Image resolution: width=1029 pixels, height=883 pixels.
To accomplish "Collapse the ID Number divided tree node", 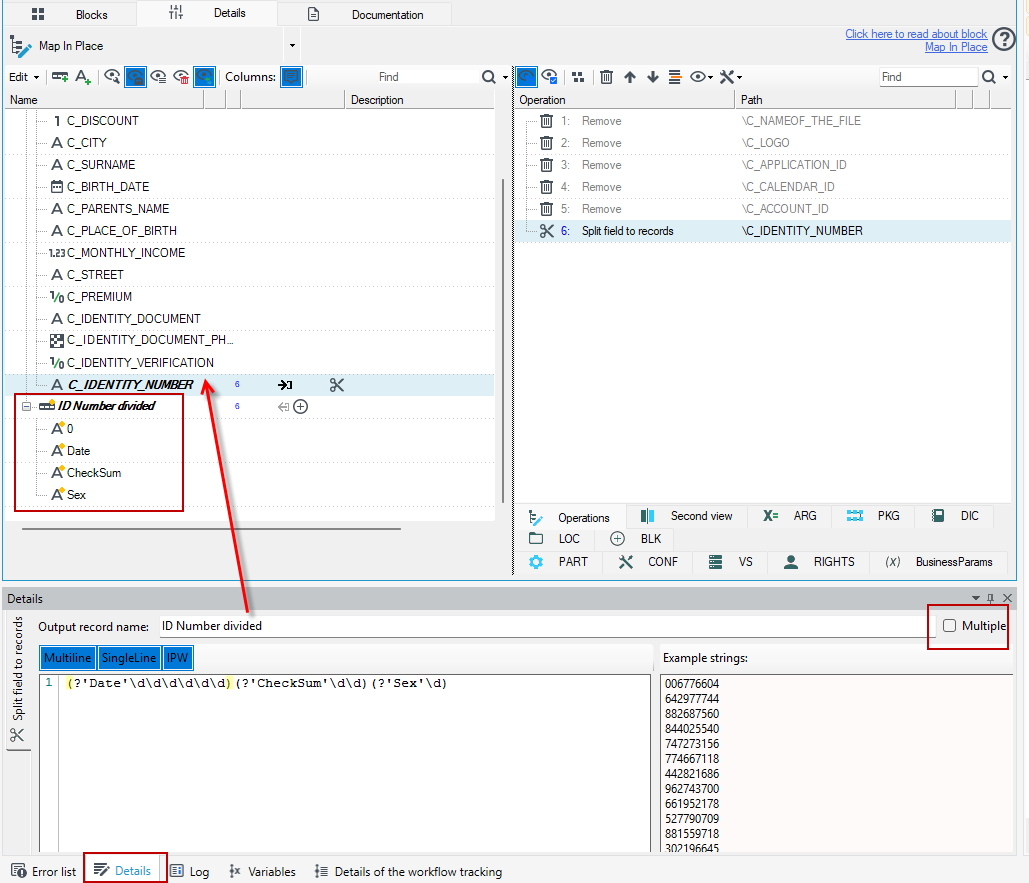I will 26,406.
